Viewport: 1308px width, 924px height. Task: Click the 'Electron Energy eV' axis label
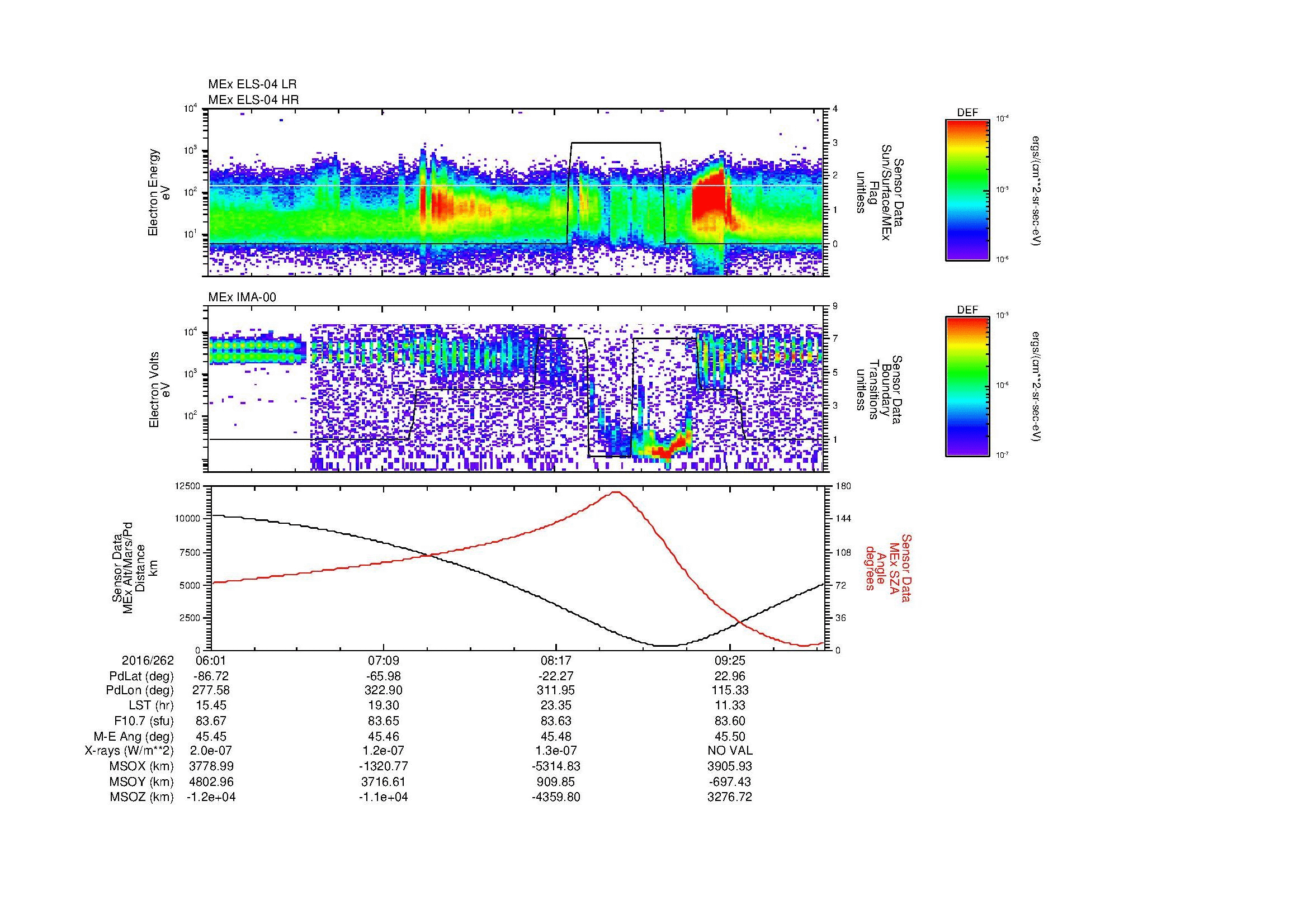pos(159,192)
